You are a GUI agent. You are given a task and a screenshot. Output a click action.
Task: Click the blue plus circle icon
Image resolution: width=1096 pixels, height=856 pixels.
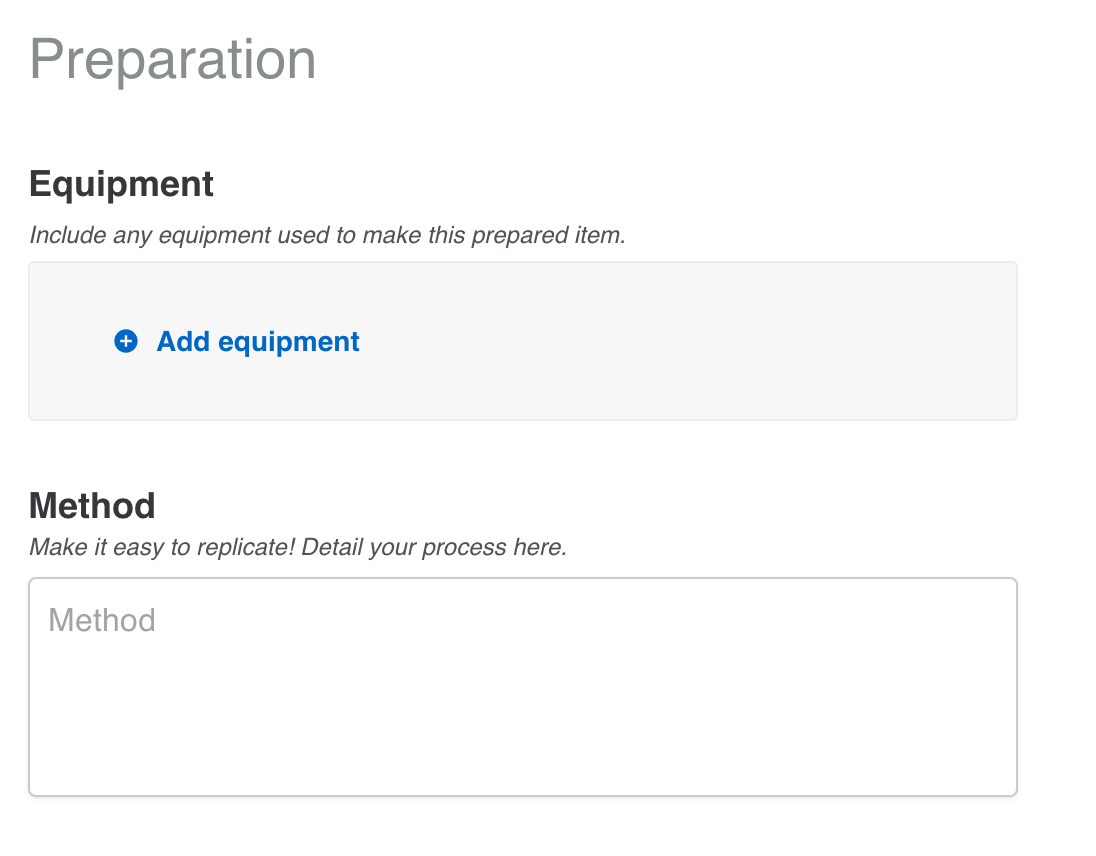(126, 342)
